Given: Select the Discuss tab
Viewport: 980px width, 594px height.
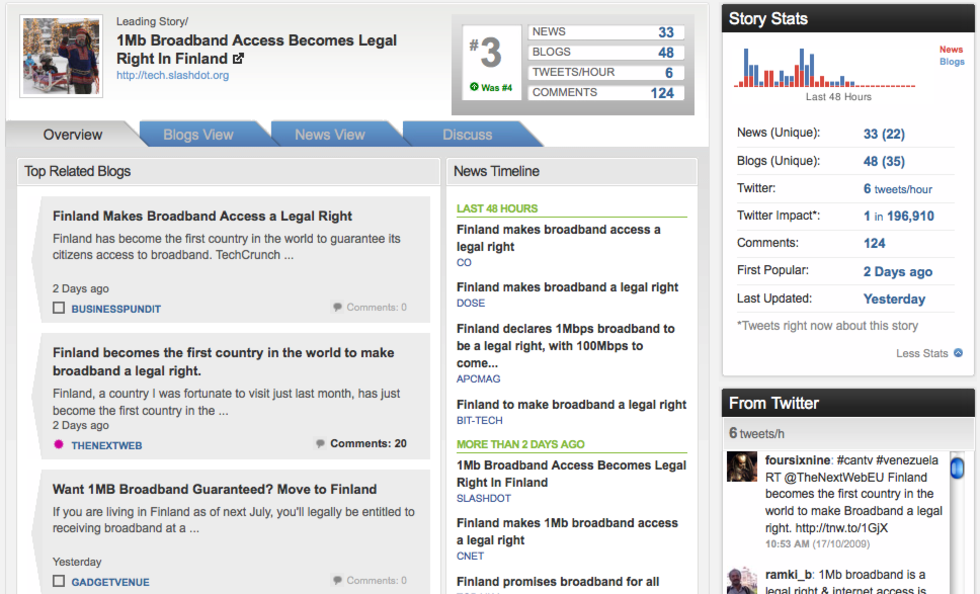Looking at the screenshot, I should click(x=467, y=135).
